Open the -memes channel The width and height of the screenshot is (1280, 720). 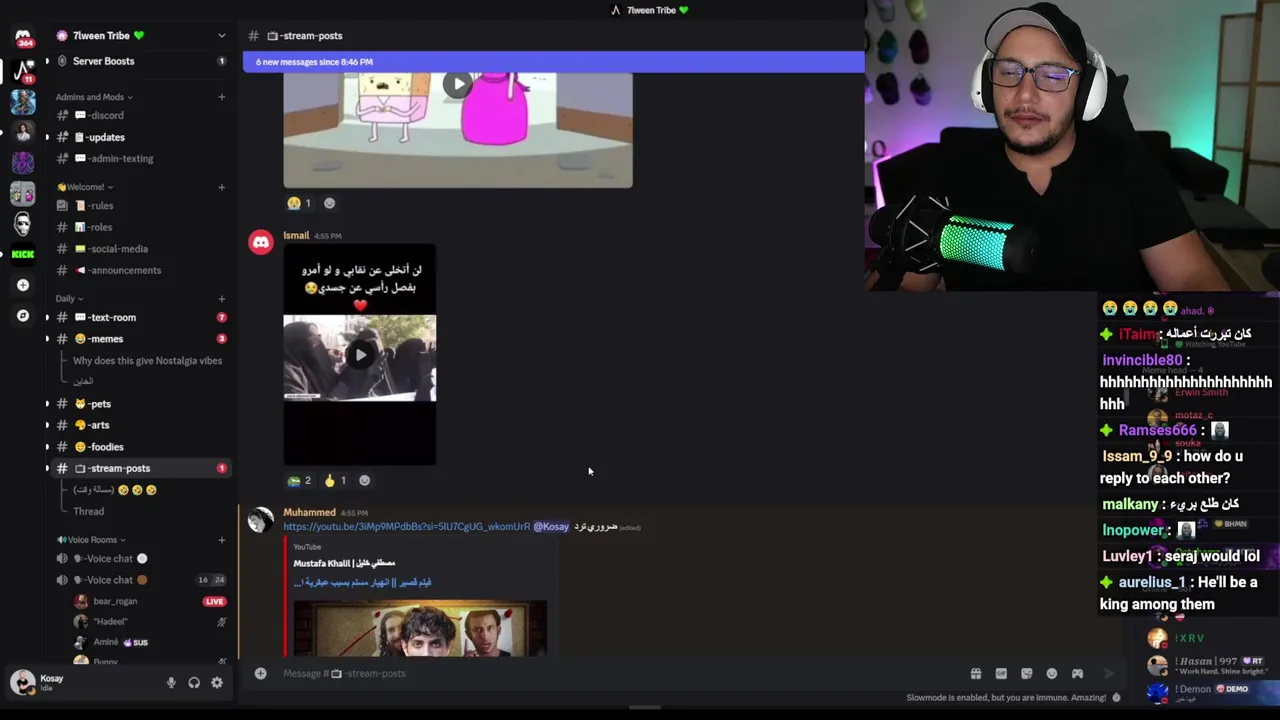[x=141, y=339]
